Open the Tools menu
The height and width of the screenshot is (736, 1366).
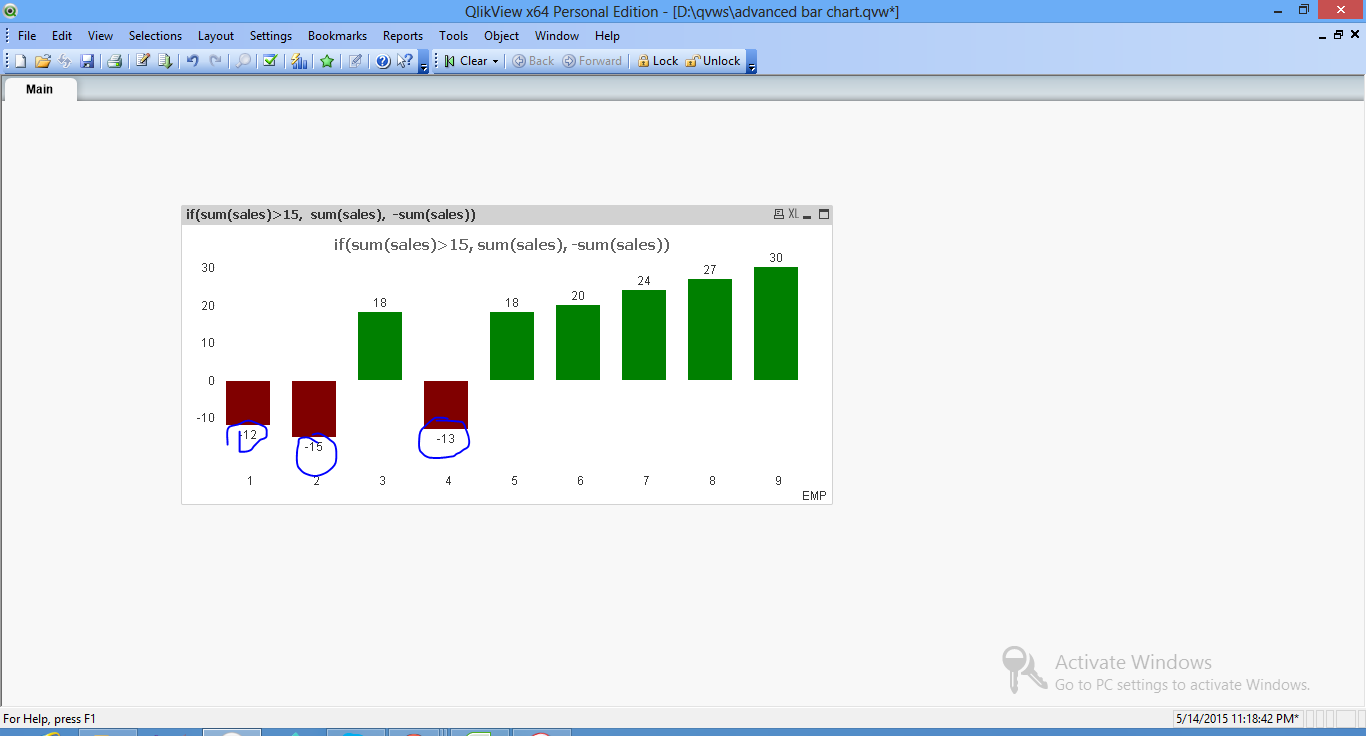453,35
